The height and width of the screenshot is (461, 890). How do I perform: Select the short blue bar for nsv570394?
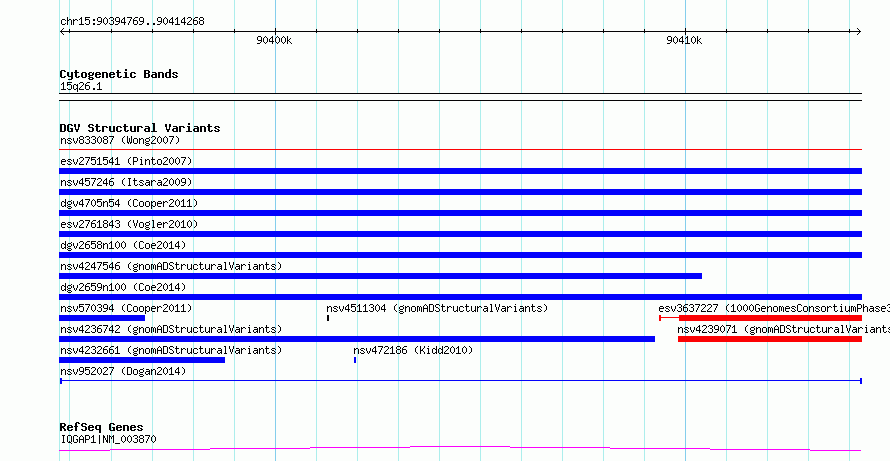(102, 318)
